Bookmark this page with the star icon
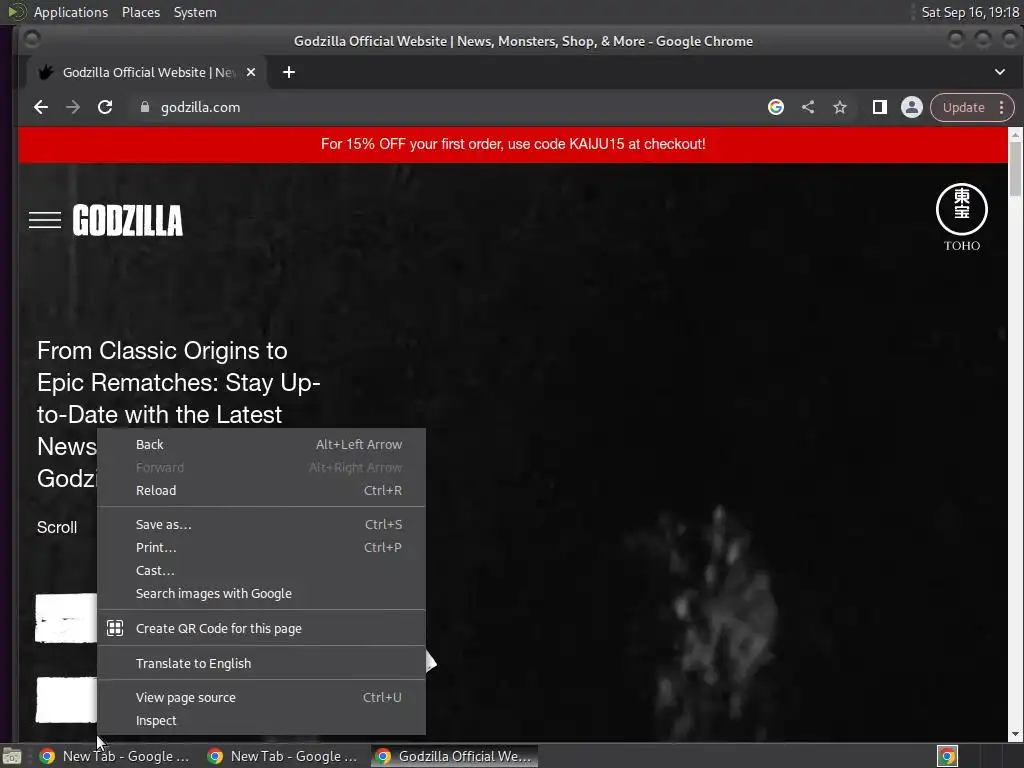1024x768 pixels. pyautogui.click(x=840, y=107)
